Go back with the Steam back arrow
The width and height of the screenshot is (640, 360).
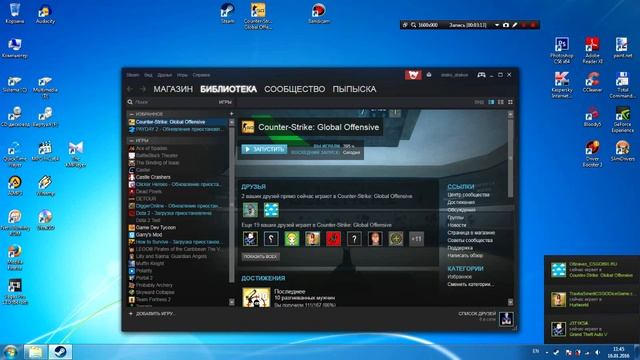(x=130, y=89)
